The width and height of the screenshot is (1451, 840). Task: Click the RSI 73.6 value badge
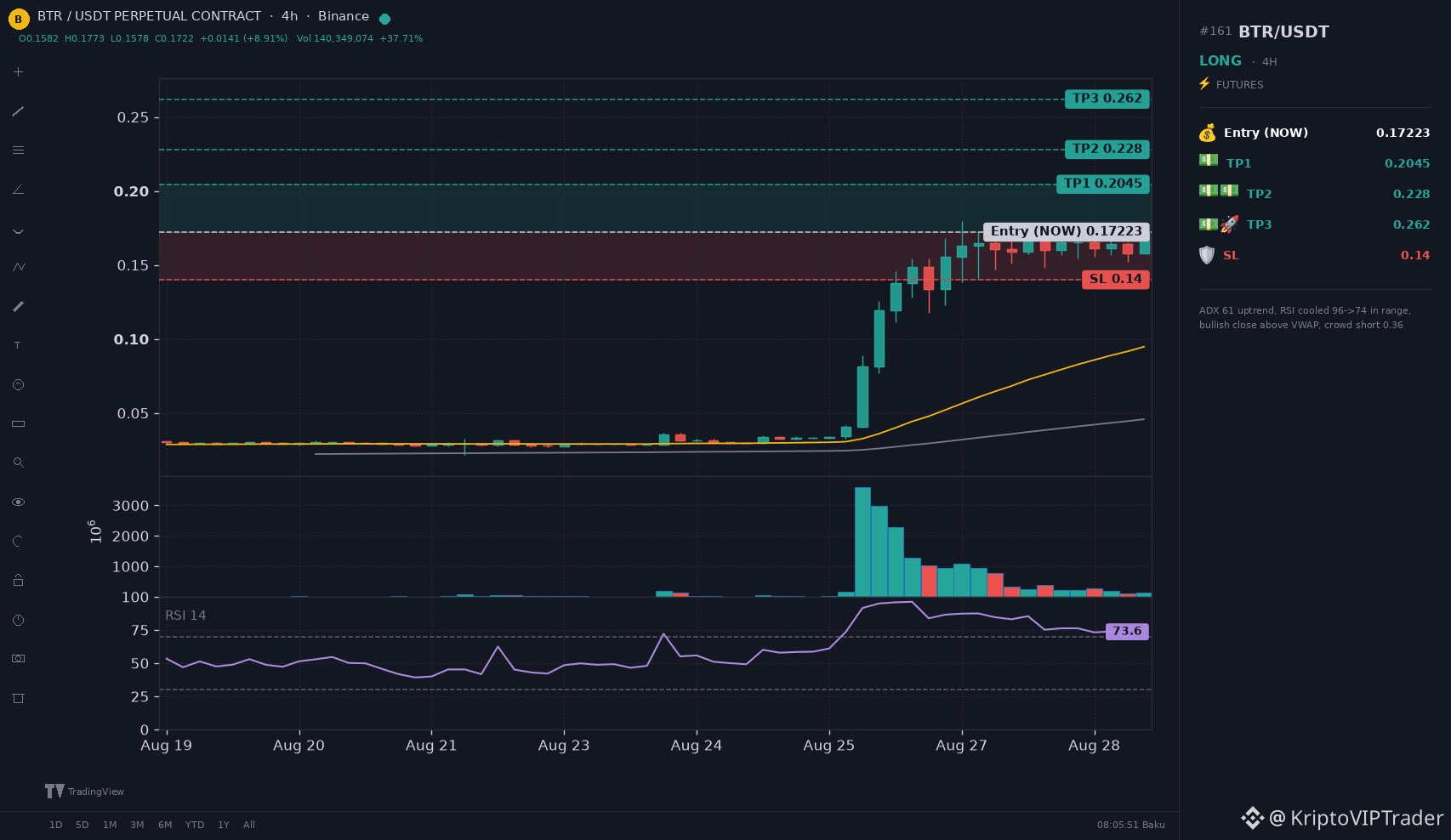pyautogui.click(x=1127, y=631)
